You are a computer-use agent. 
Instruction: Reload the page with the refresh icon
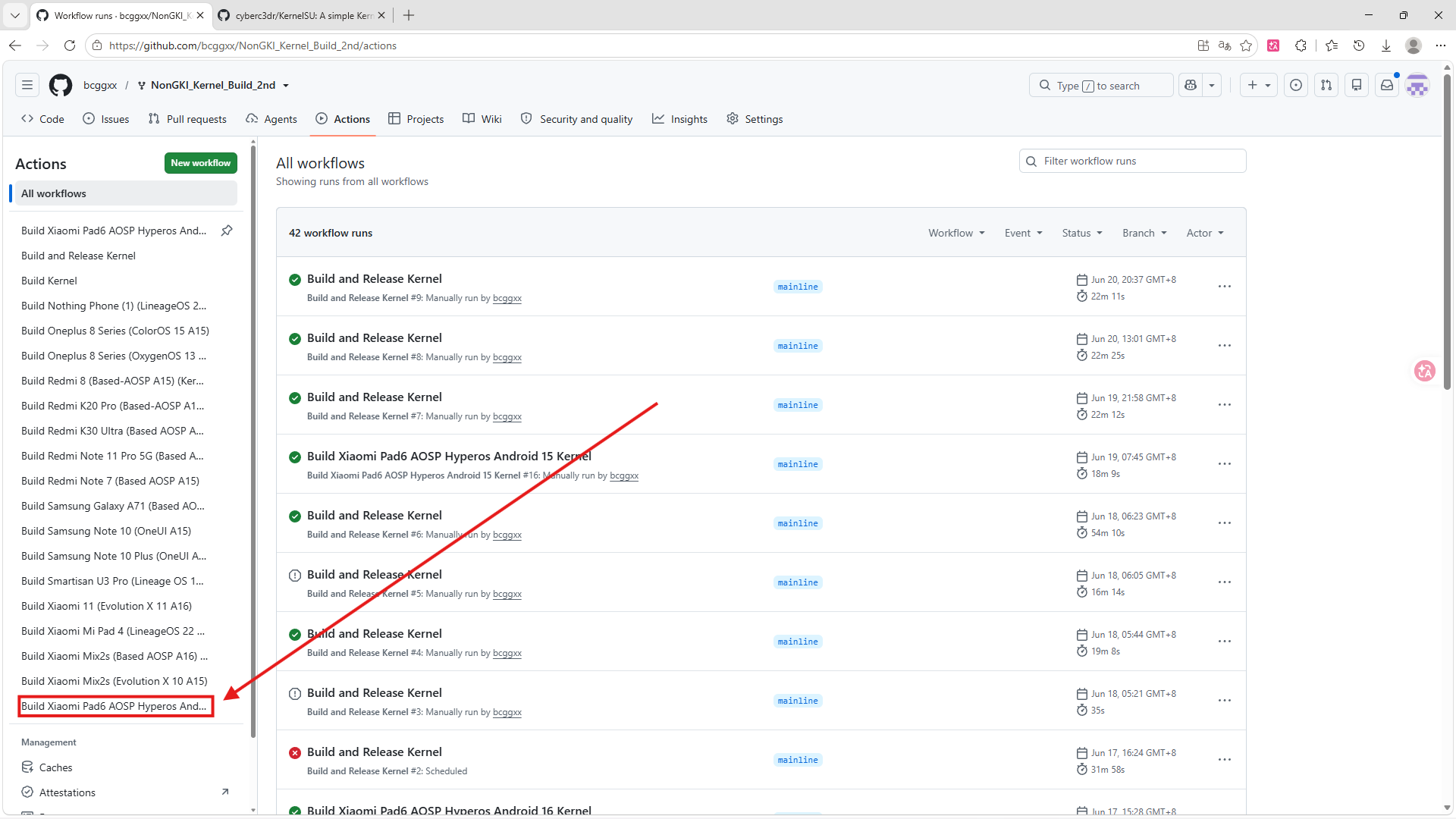70,45
